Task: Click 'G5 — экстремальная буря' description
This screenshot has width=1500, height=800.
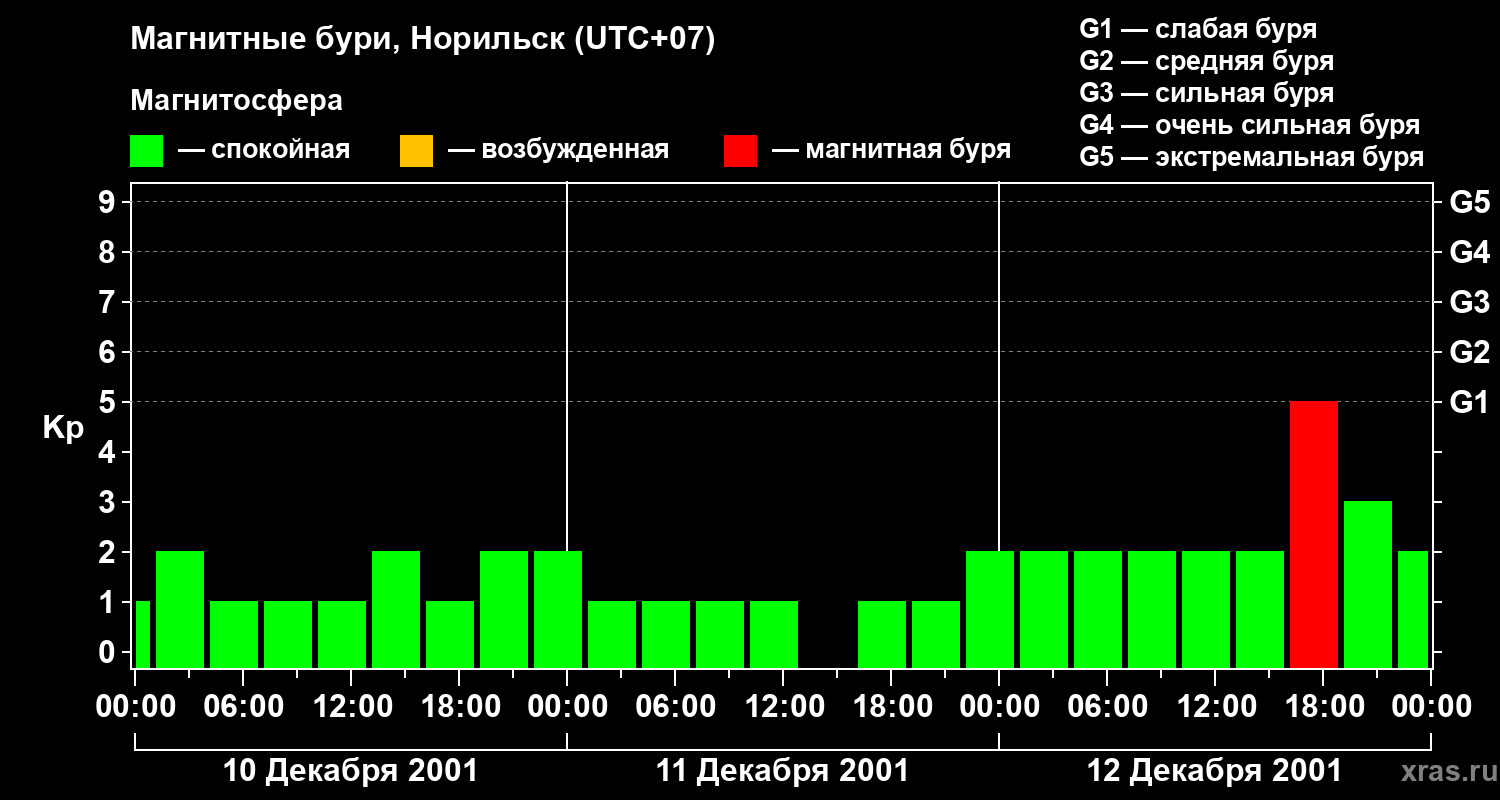Action: [x=1252, y=157]
